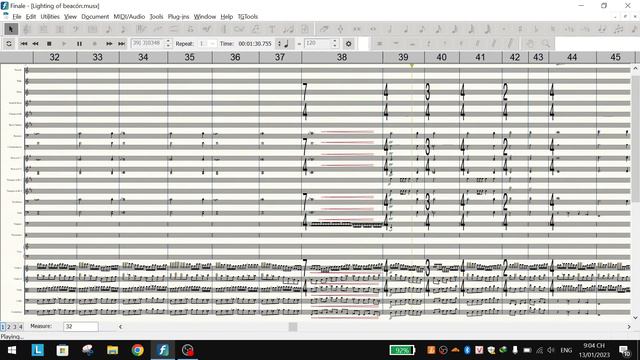Click the Measure number input field
Viewport: 640px width, 360px height.
[81, 327]
